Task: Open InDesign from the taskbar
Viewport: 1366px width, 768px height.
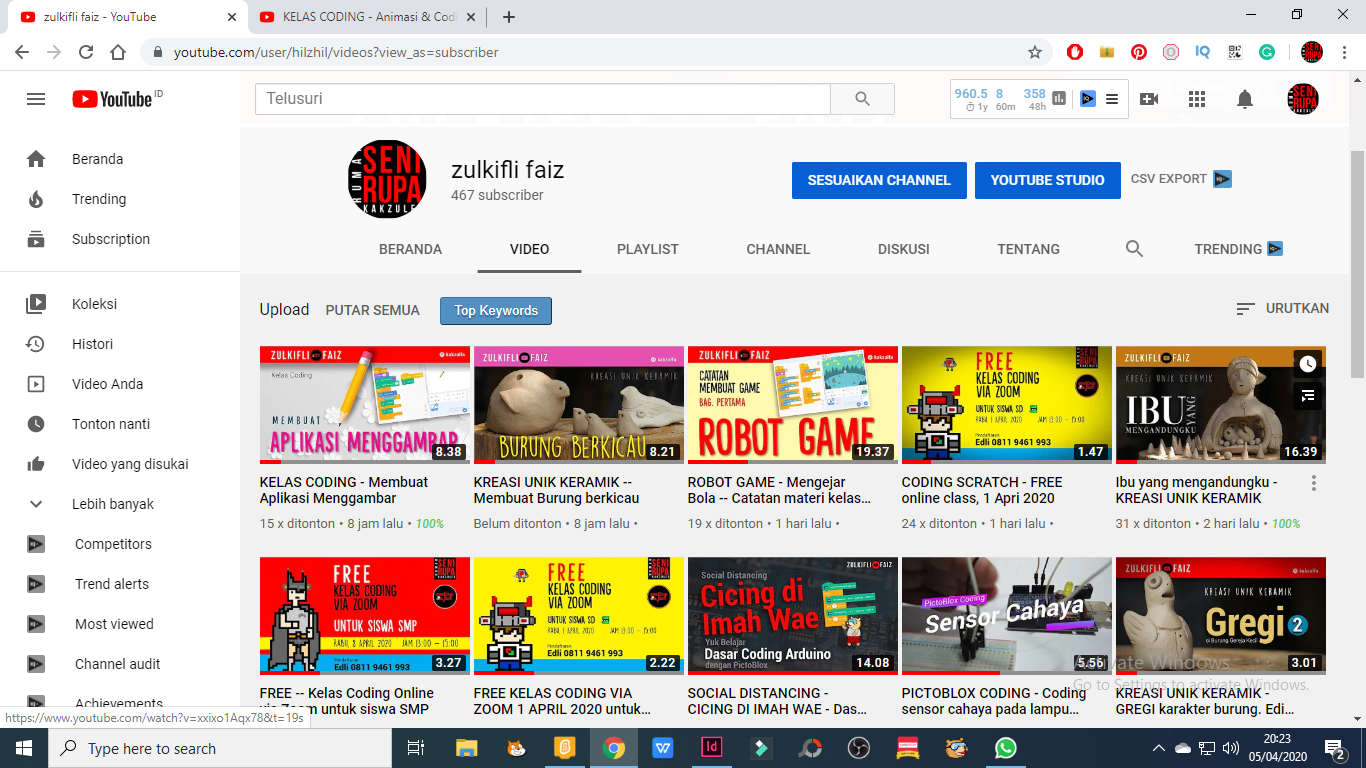Action: (712, 748)
